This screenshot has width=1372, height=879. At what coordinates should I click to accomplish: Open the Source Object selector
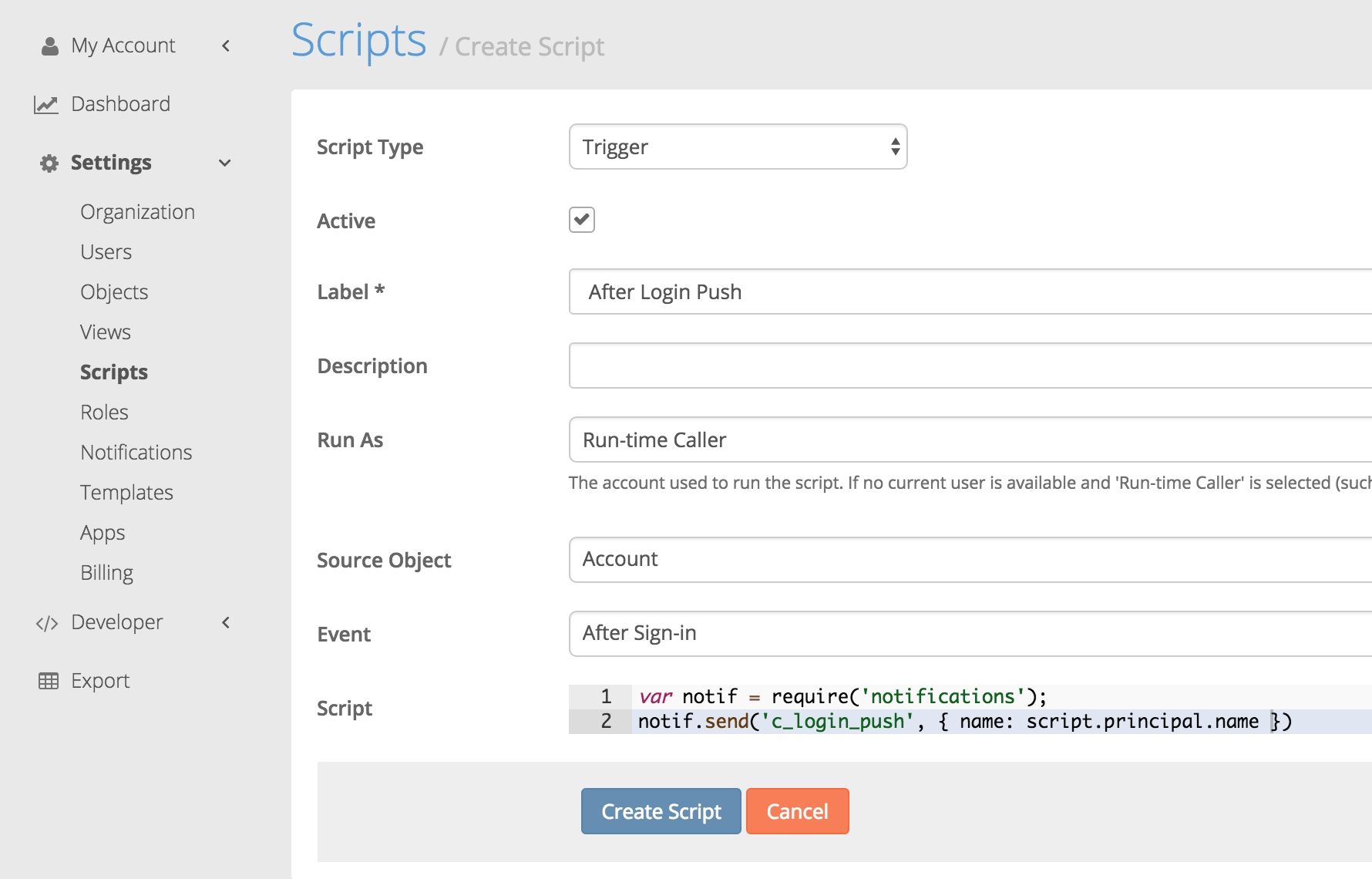coord(970,559)
